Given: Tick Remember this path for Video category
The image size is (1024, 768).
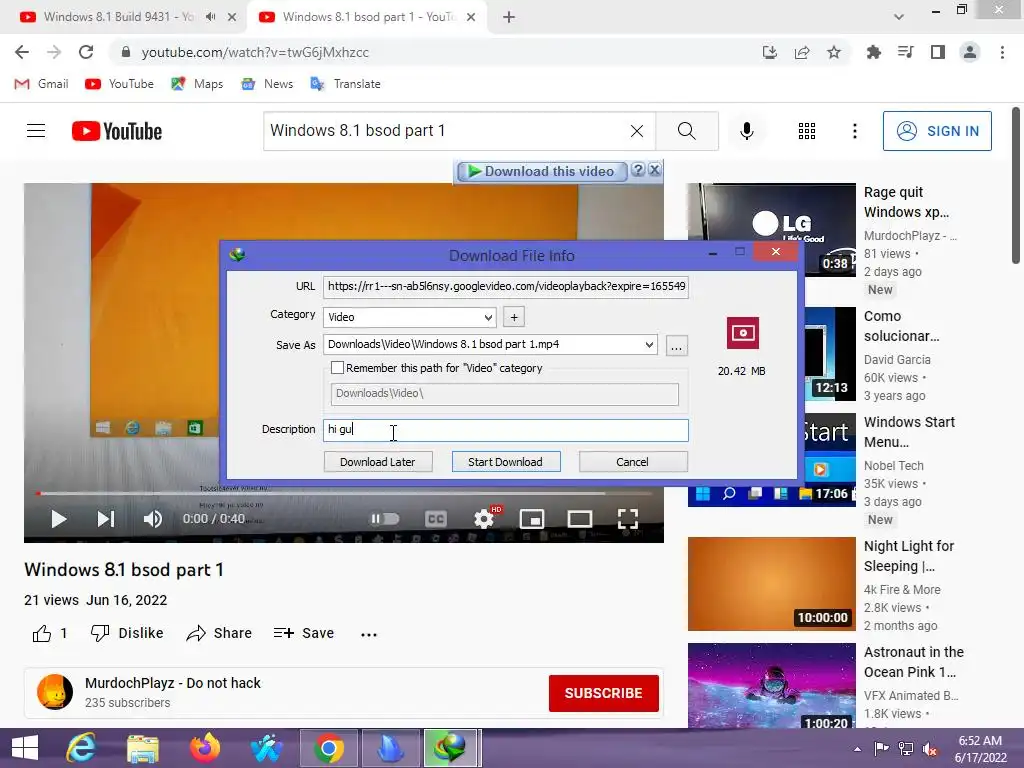Looking at the screenshot, I should (337, 368).
